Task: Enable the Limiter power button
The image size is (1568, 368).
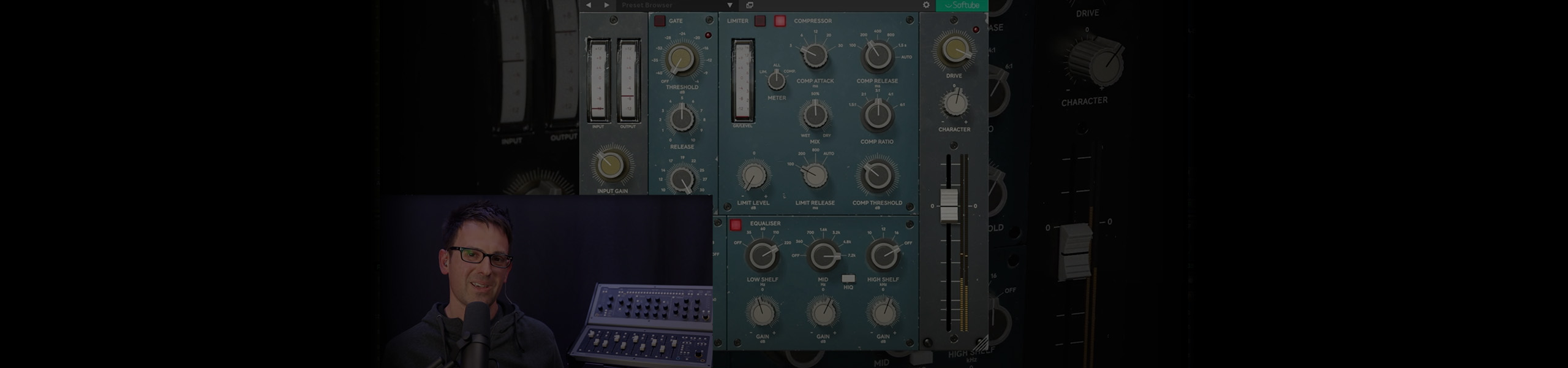Action: tap(760, 21)
